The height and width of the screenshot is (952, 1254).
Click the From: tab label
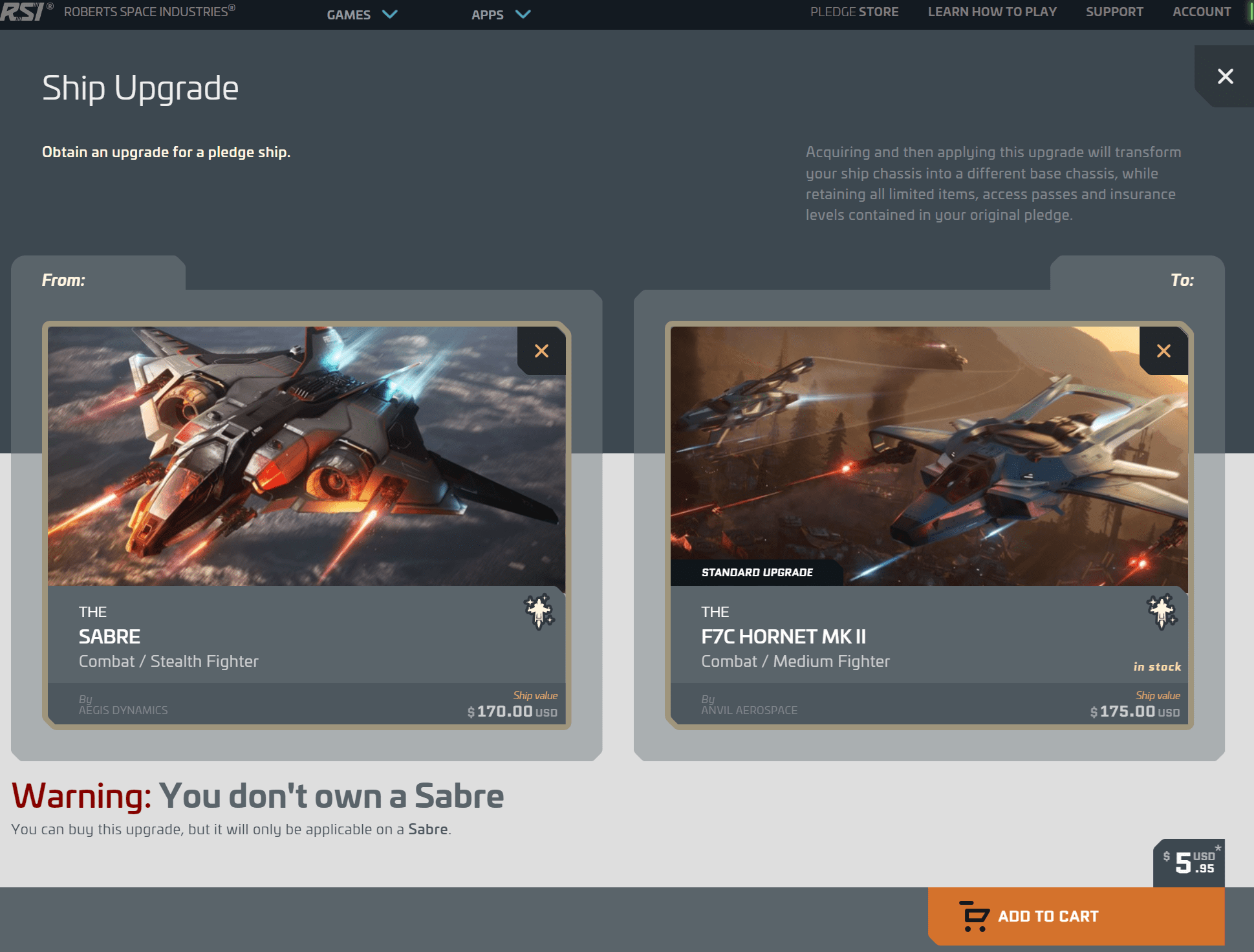click(x=63, y=280)
